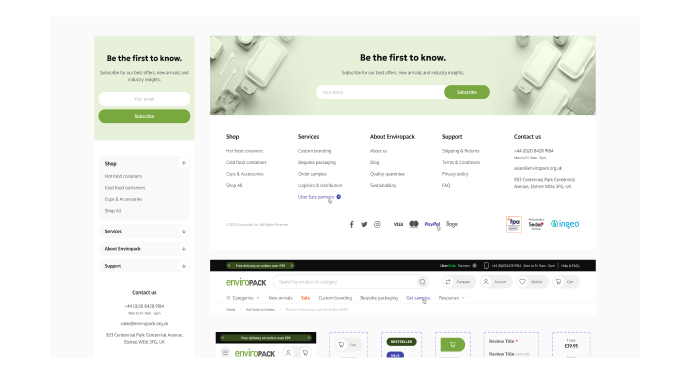This screenshot has height=373, width=690.
Task: Click the ingeo partner logo
Action: [565, 224]
